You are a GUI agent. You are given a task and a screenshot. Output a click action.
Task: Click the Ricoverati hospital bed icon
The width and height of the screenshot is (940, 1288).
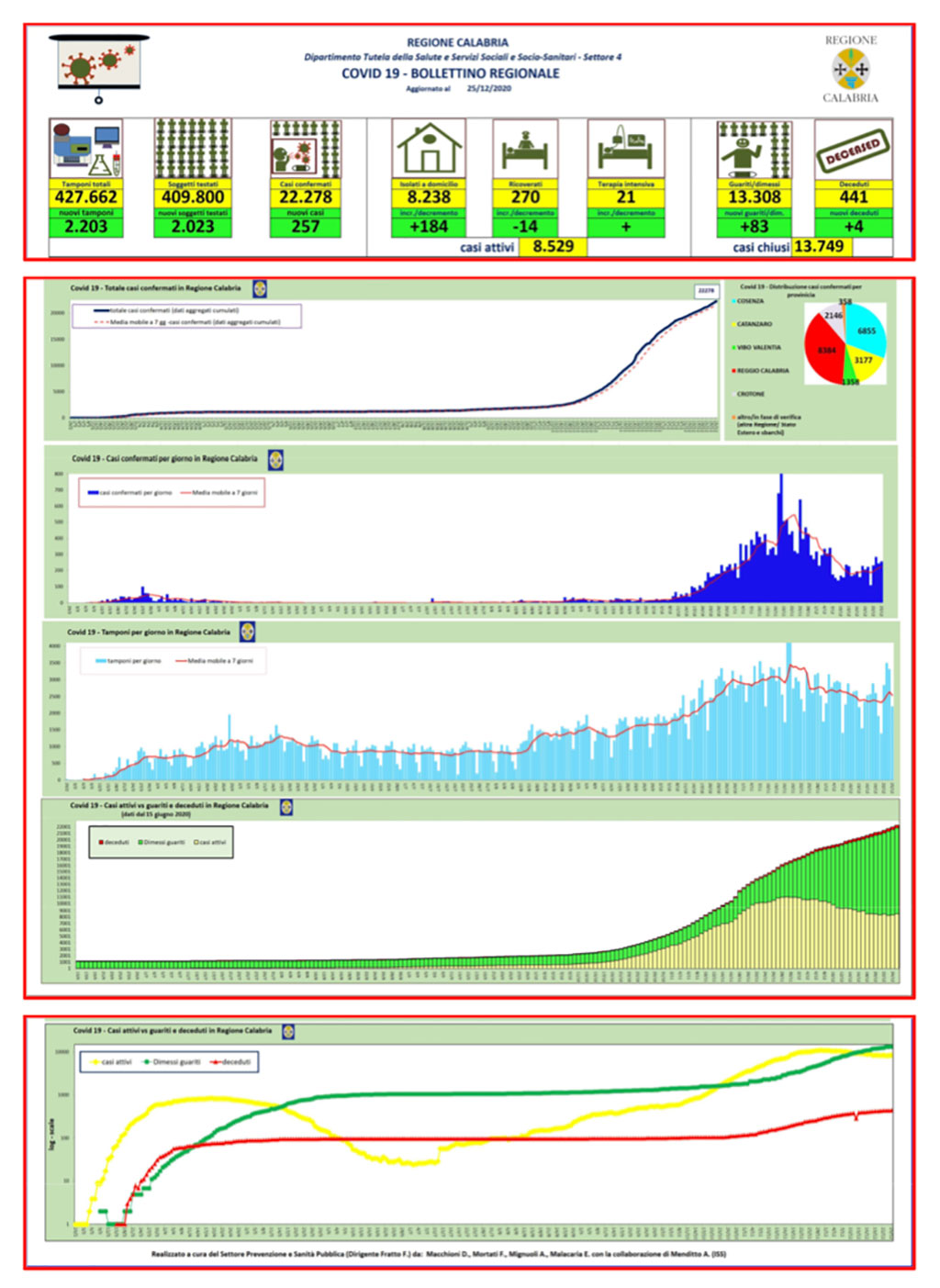point(525,149)
